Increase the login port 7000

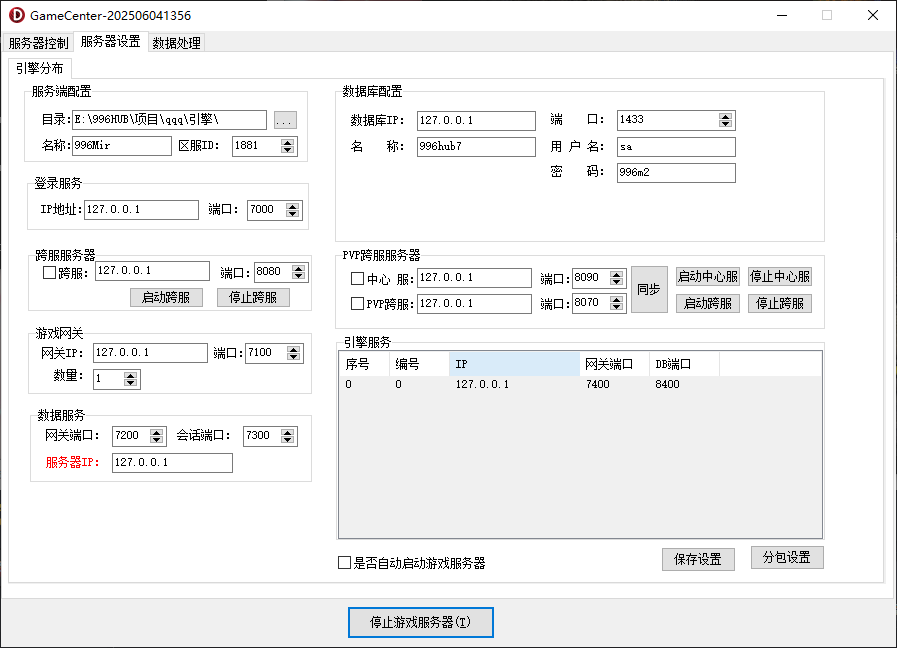tap(293, 206)
